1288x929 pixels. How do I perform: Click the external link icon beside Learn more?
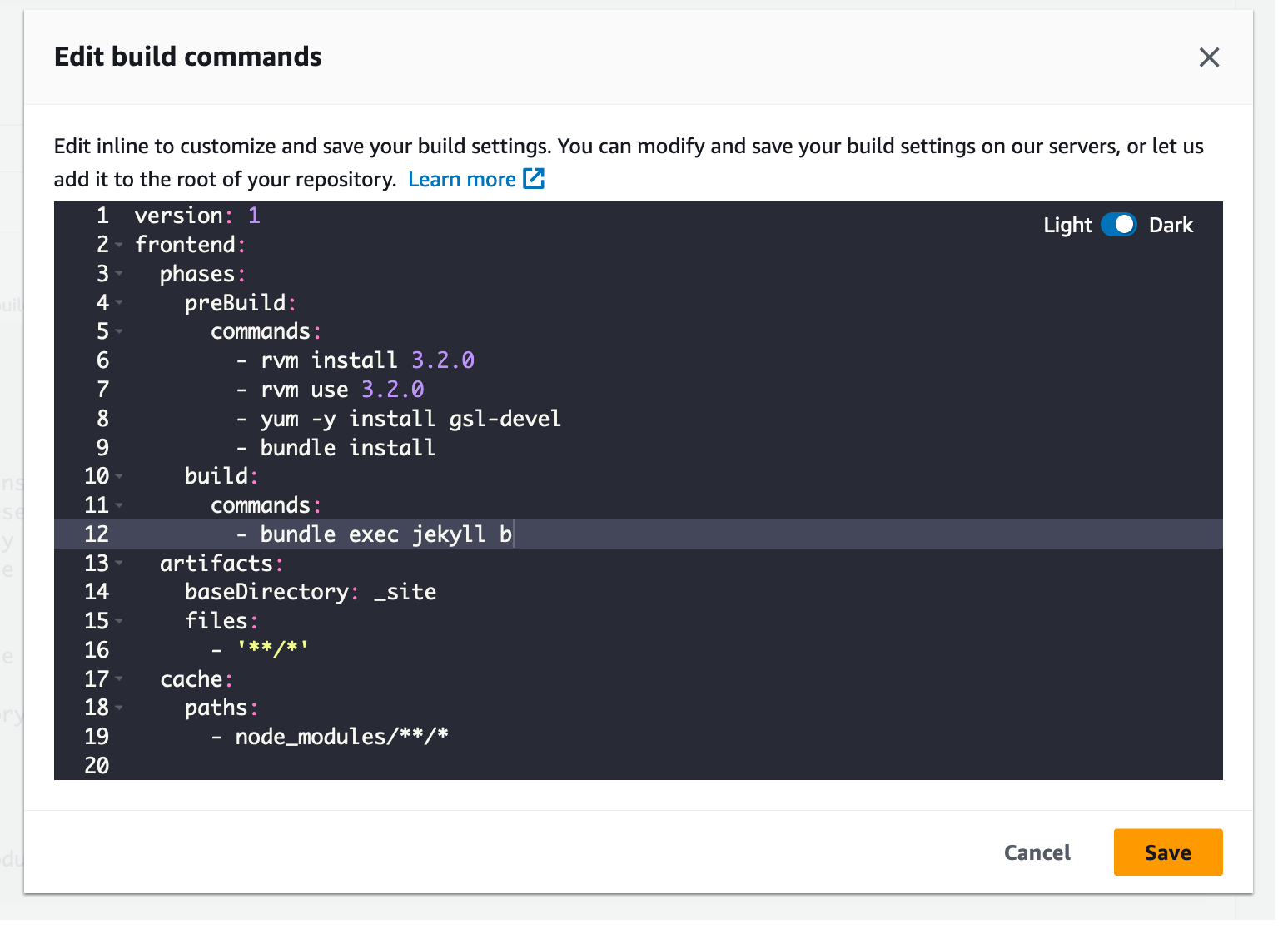click(x=534, y=179)
